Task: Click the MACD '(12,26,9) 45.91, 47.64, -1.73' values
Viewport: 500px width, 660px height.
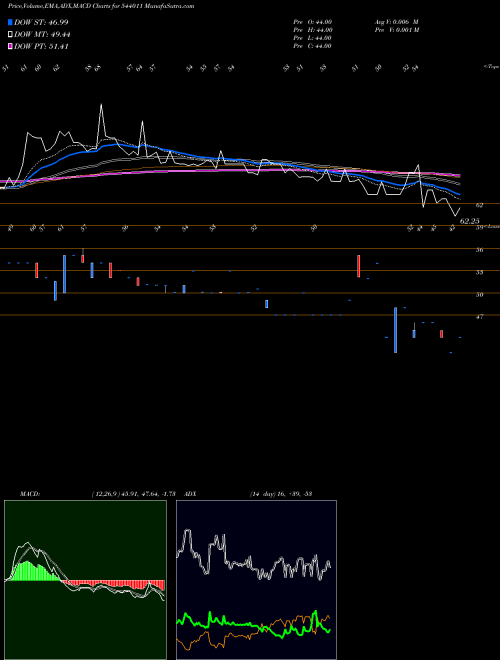Action: click(136, 494)
